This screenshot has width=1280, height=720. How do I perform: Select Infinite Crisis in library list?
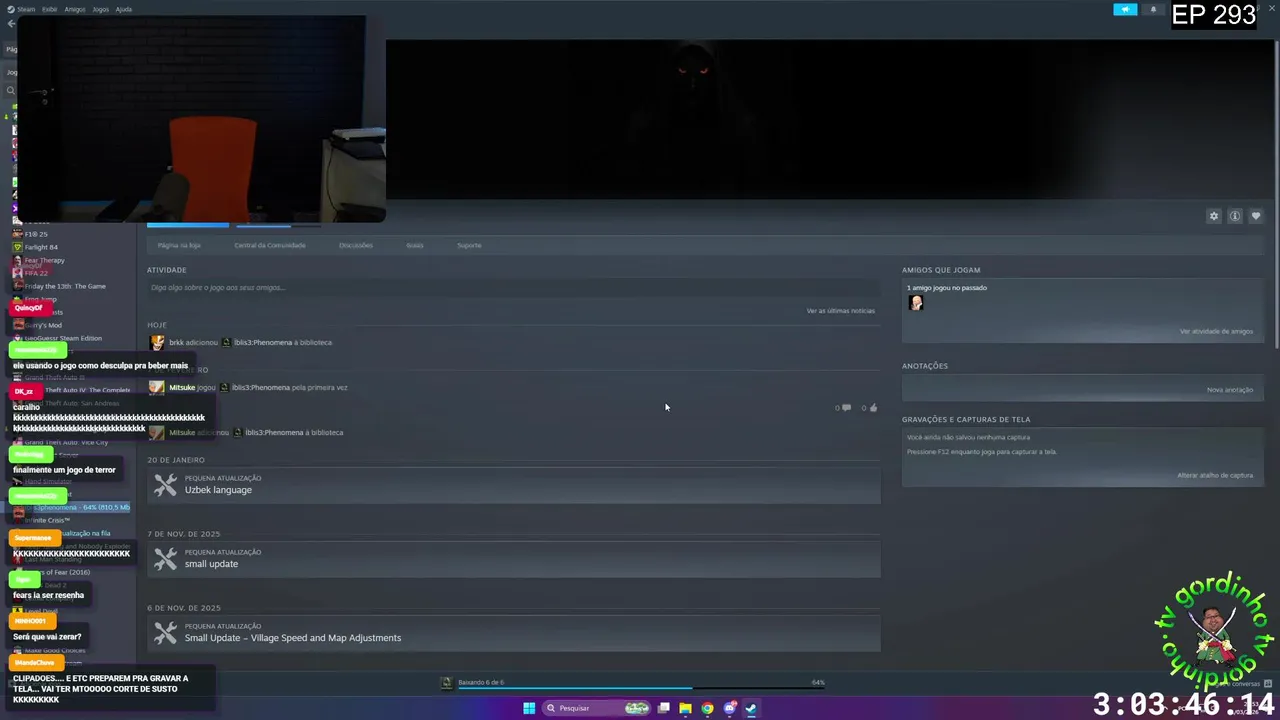coord(47,520)
